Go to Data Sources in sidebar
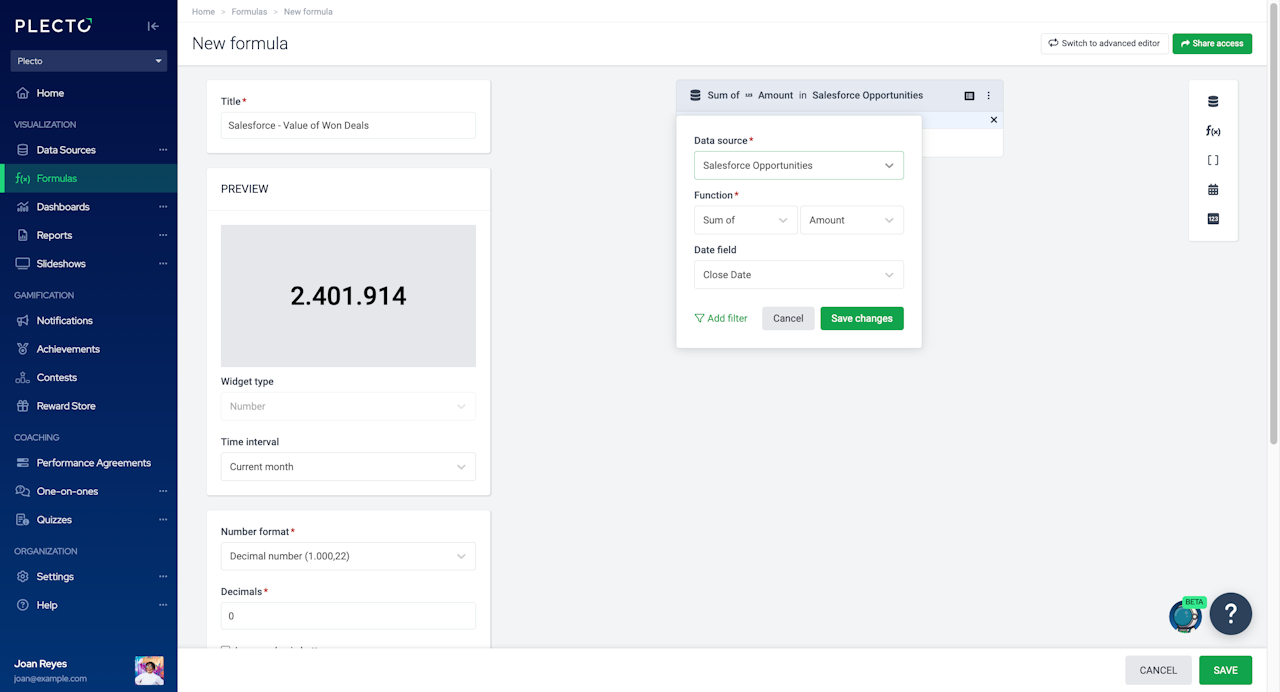The height and width of the screenshot is (692, 1280). [x=66, y=150]
